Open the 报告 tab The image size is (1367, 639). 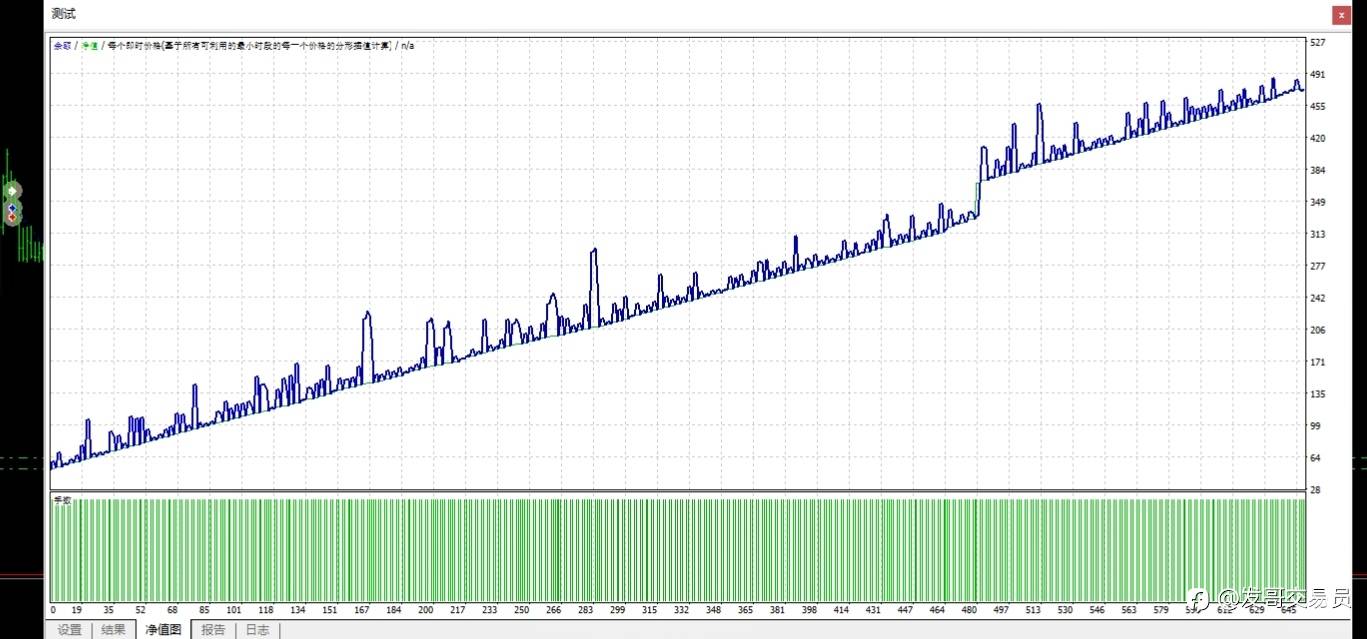(x=213, y=630)
